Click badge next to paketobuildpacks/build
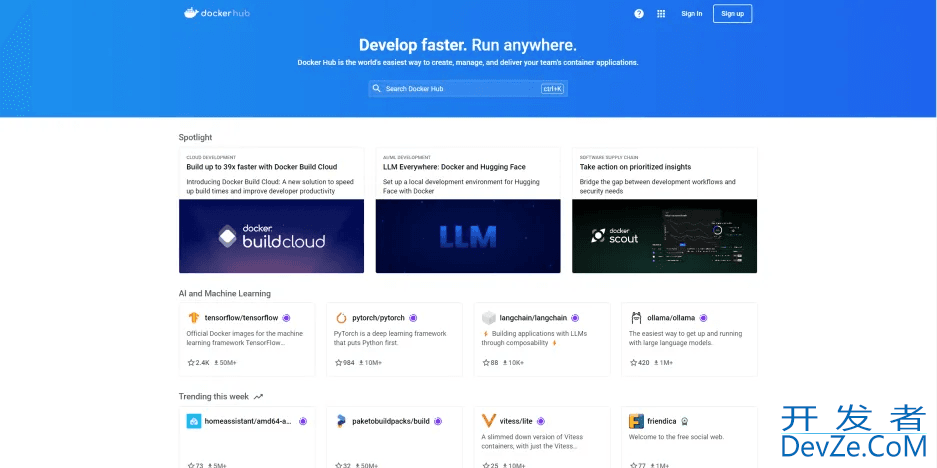The height and width of the screenshot is (468, 937). pyautogui.click(x=438, y=421)
